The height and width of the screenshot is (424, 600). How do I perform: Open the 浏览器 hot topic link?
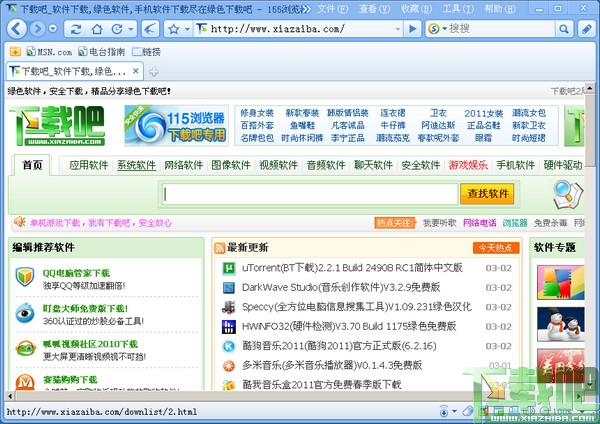515,223
